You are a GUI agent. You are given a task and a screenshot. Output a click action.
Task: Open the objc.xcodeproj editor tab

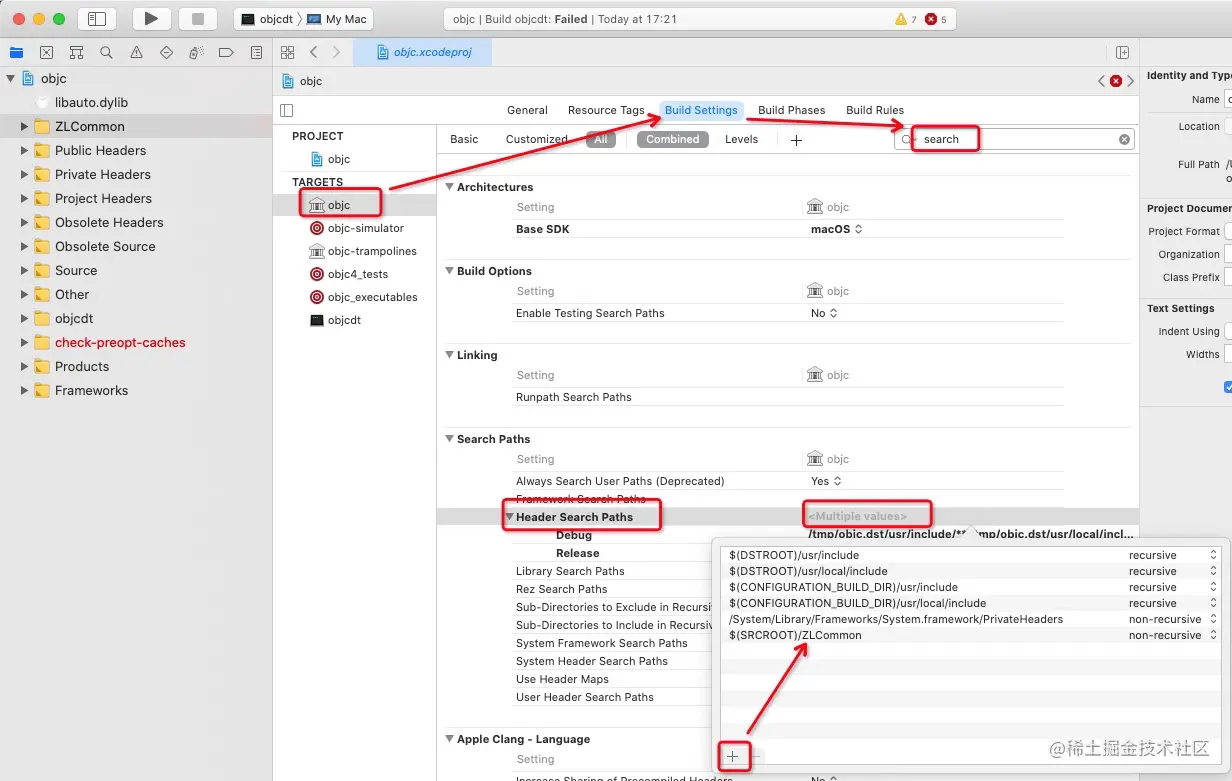(x=421, y=52)
